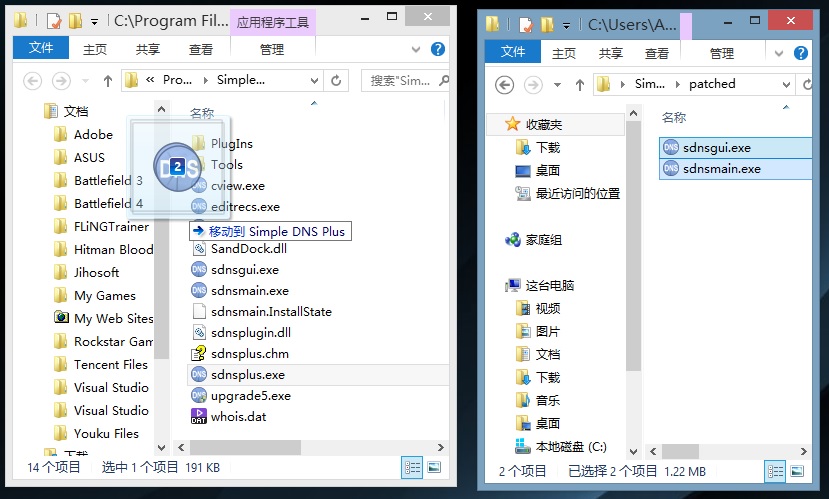Select whois.dat file

(229, 417)
